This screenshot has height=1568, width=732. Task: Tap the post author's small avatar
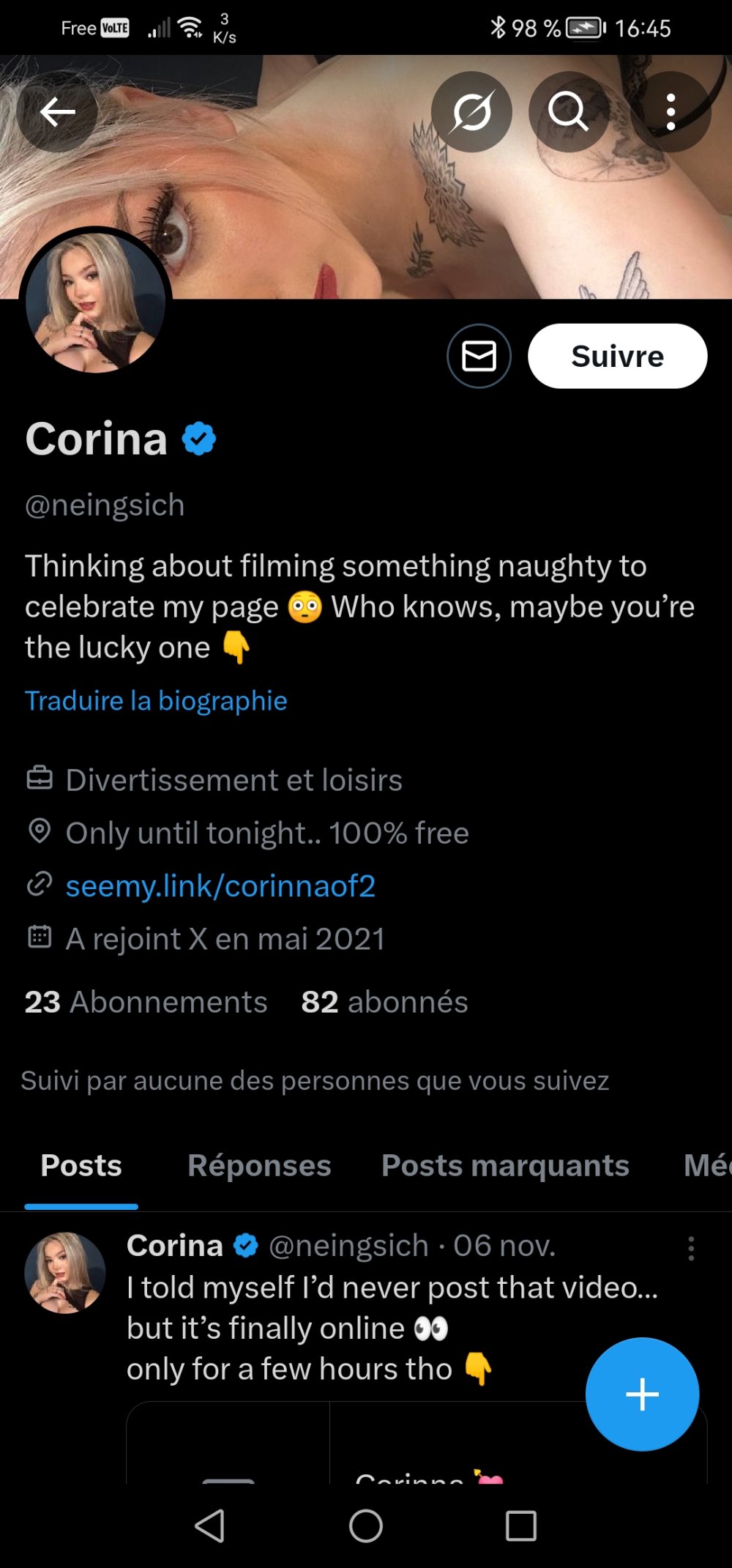tap(64, 1273)
